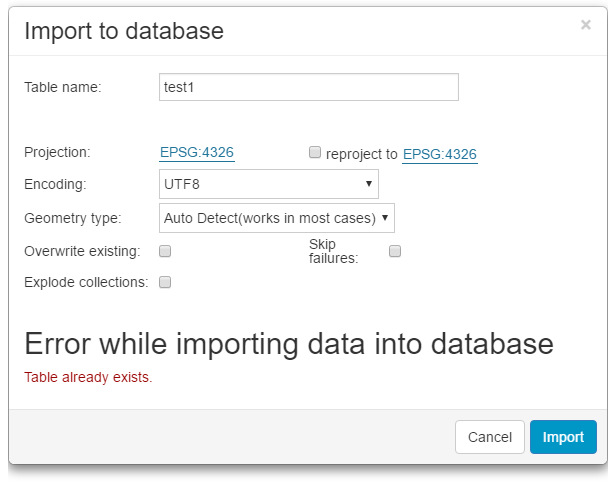Enable the Skip failures checkbox
This screenshot has height=499, width=614.
pyautogui.click(x=395, y=251)
